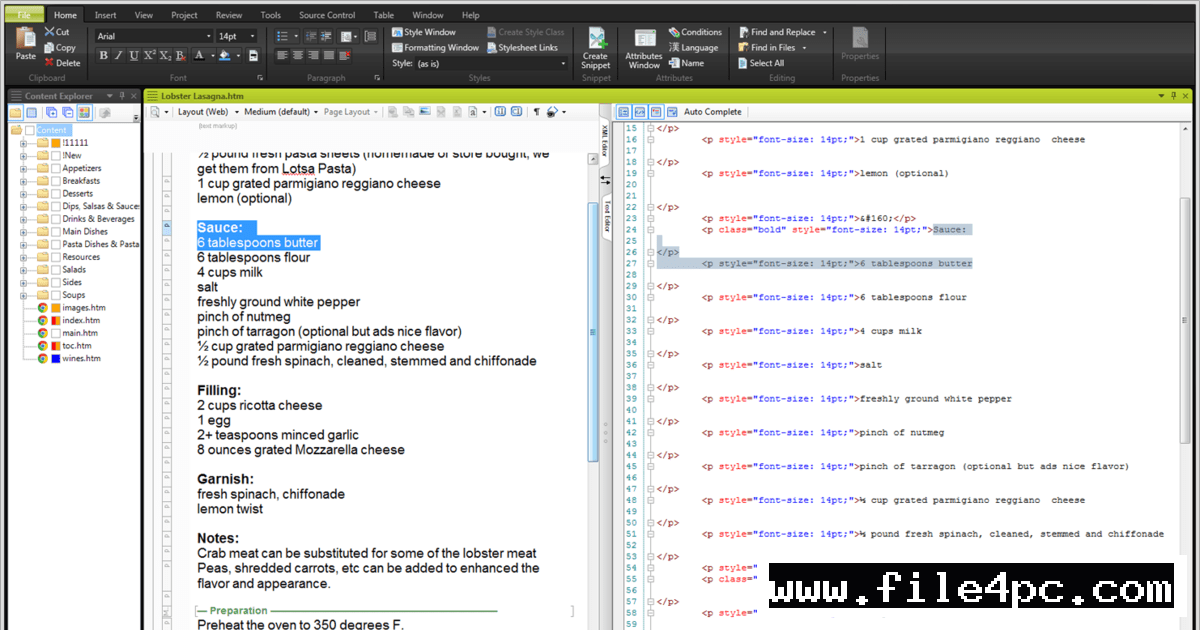Open the File menu tab
Viewport: 1200px width, 630px height.
pyautogui.click(x=23, y=15)
